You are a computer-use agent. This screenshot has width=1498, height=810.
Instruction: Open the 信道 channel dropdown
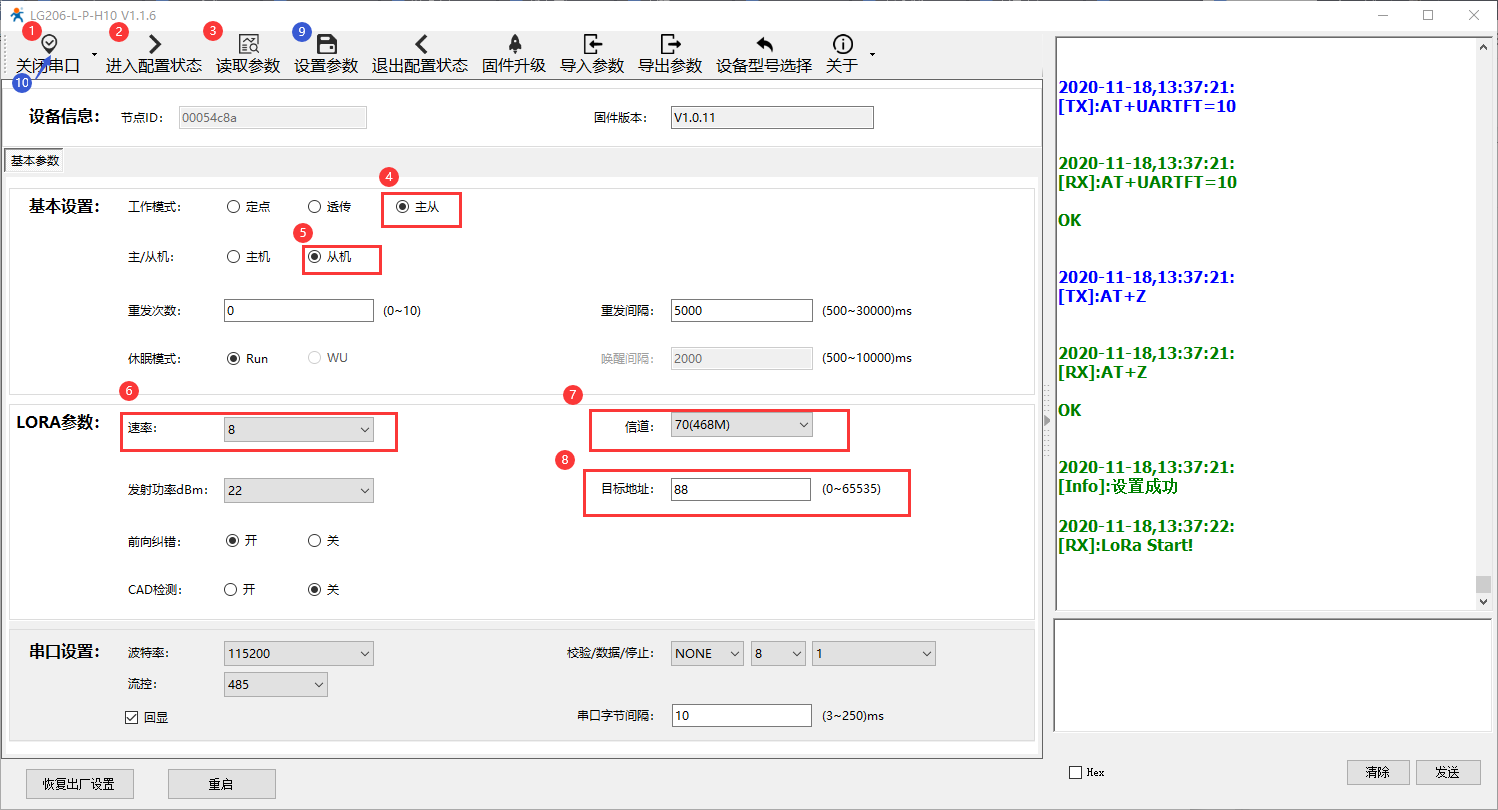(x=740, y=425)
